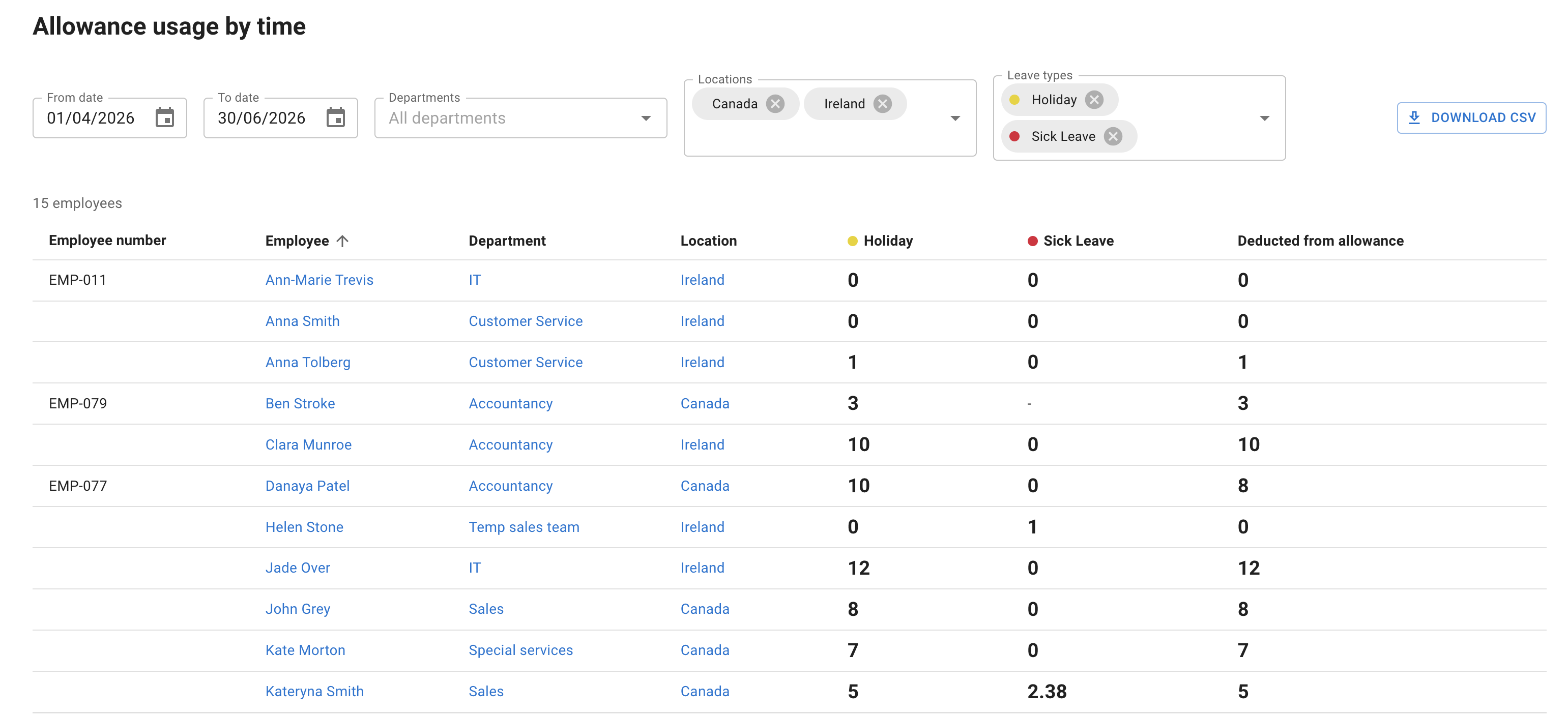Remove the Ireland location chip
The image size is (1568, 714).
(x=882, y=104)
